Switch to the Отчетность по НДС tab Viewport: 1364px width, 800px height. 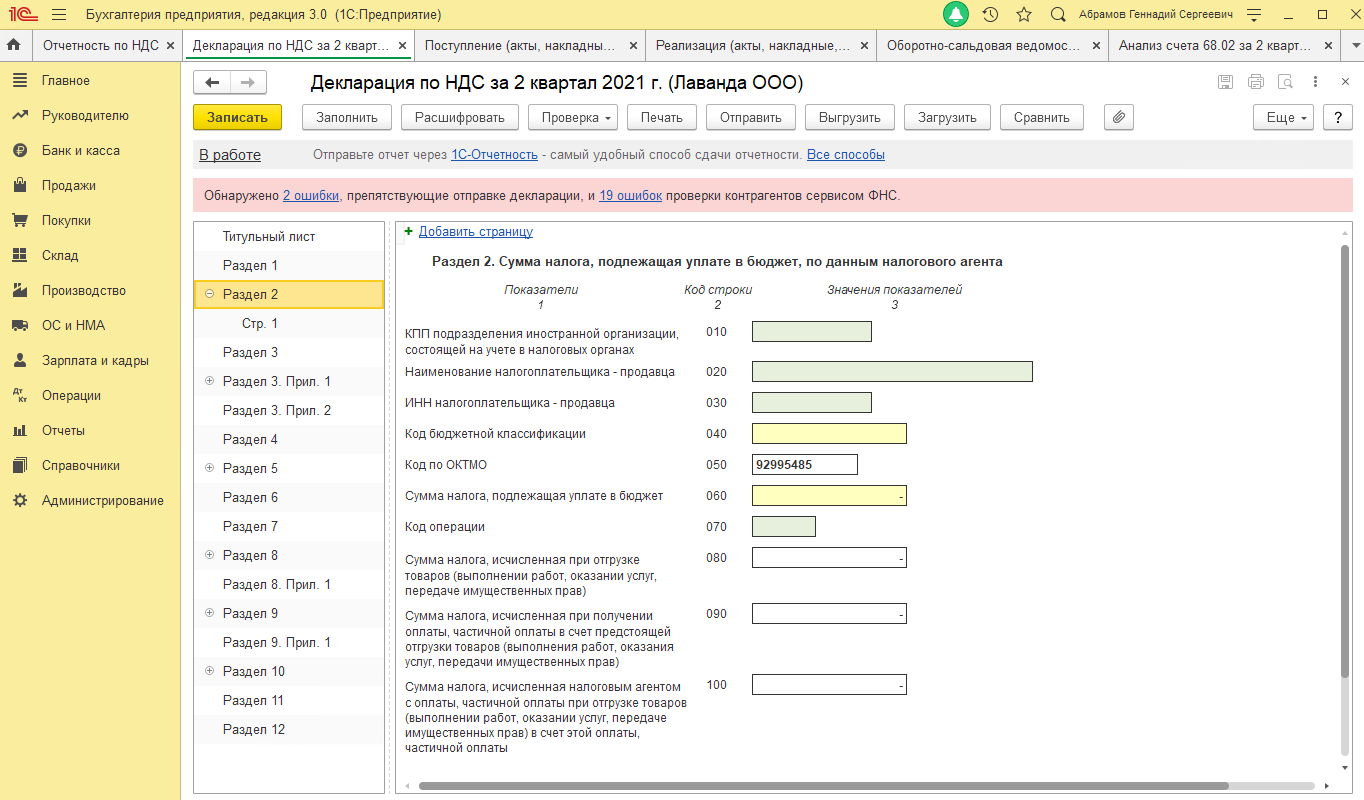click(101, 45)
